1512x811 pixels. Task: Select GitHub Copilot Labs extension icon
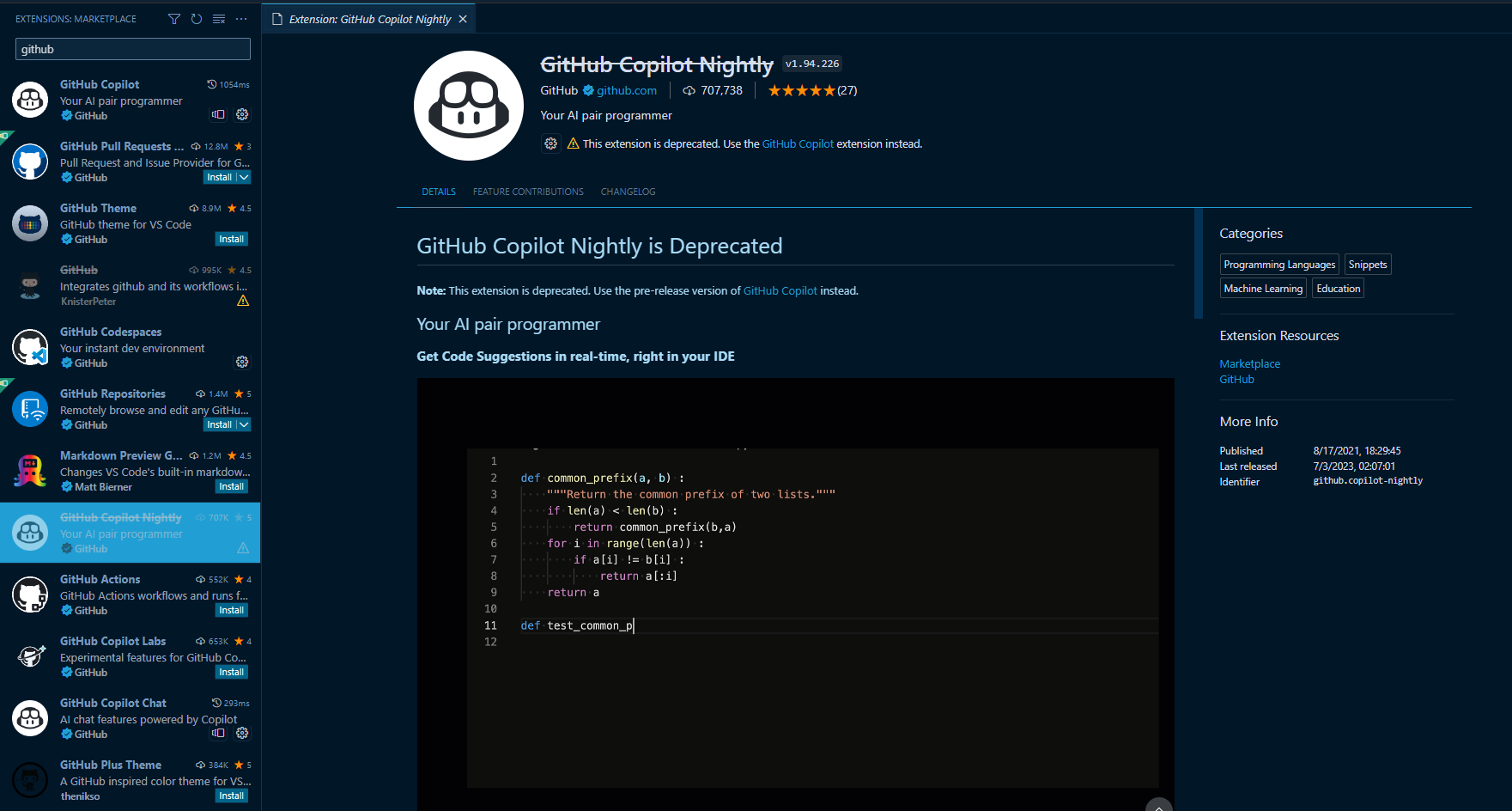[x=30, y=656]
